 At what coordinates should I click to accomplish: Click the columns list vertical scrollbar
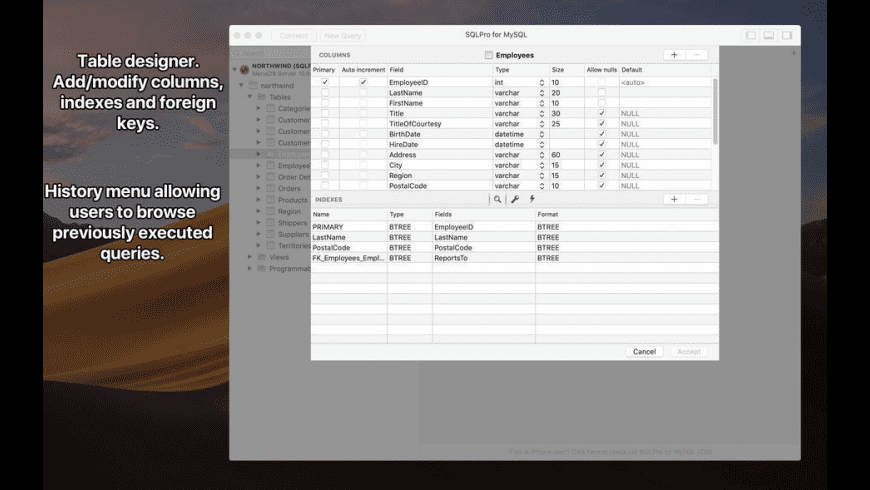coord(715,111)
